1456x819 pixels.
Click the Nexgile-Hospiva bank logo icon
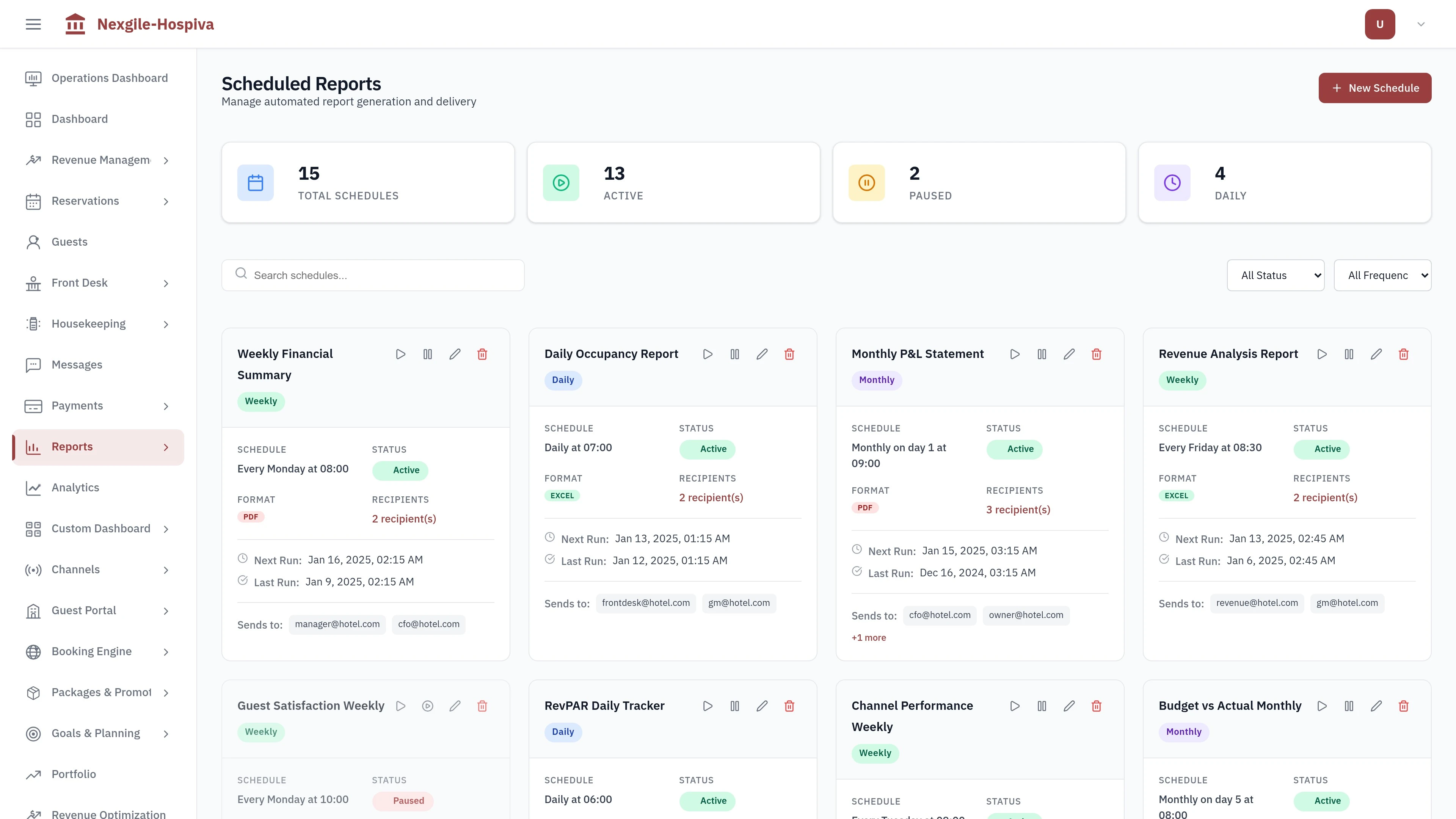75,24
